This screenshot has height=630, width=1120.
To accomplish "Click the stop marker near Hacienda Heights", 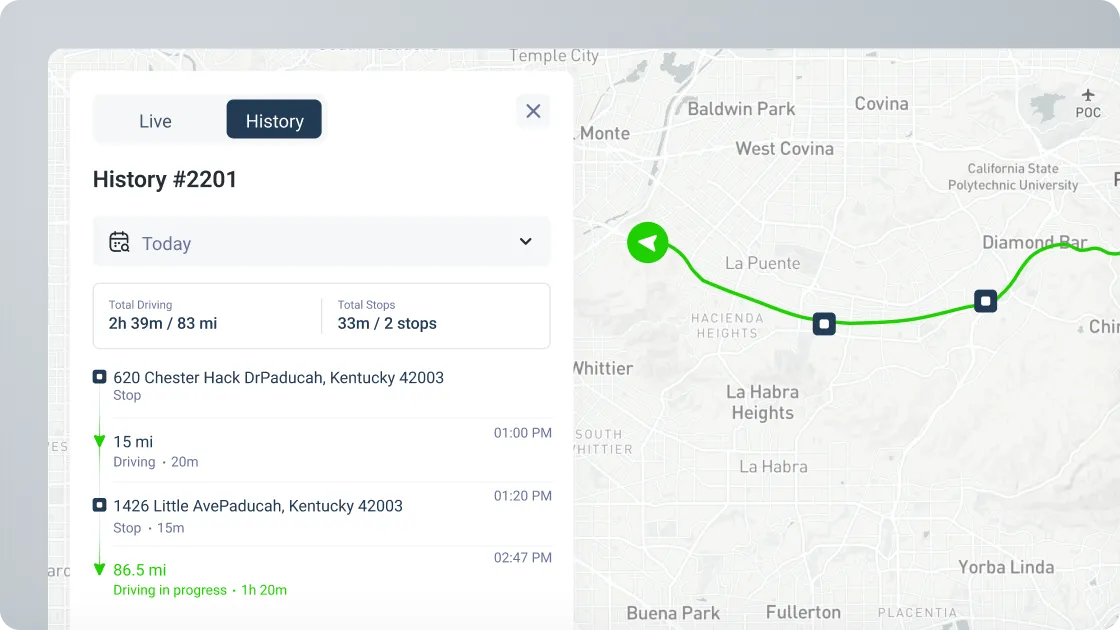I will [824, 323].
